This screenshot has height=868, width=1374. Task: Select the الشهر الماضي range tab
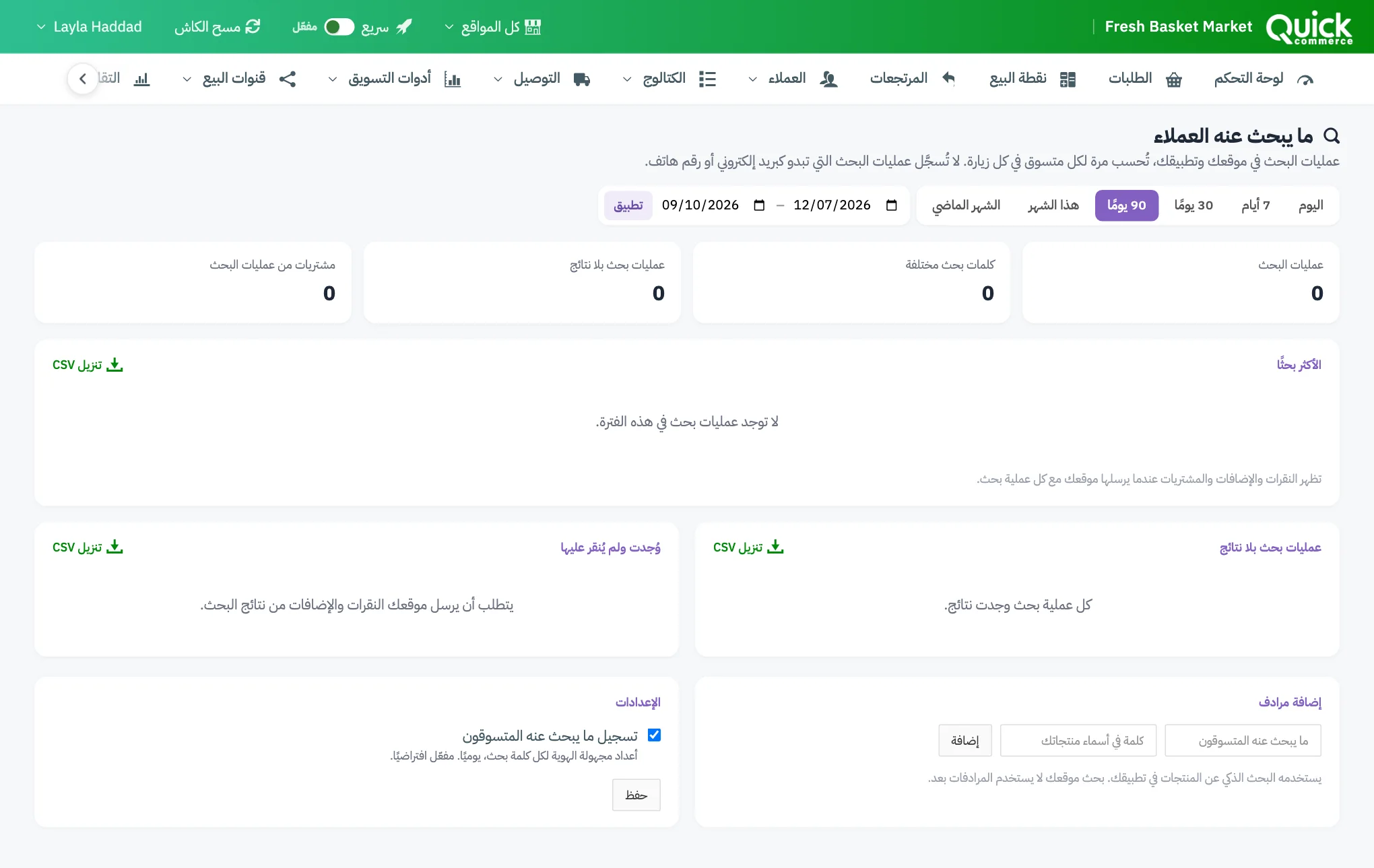tap(966, 205)
